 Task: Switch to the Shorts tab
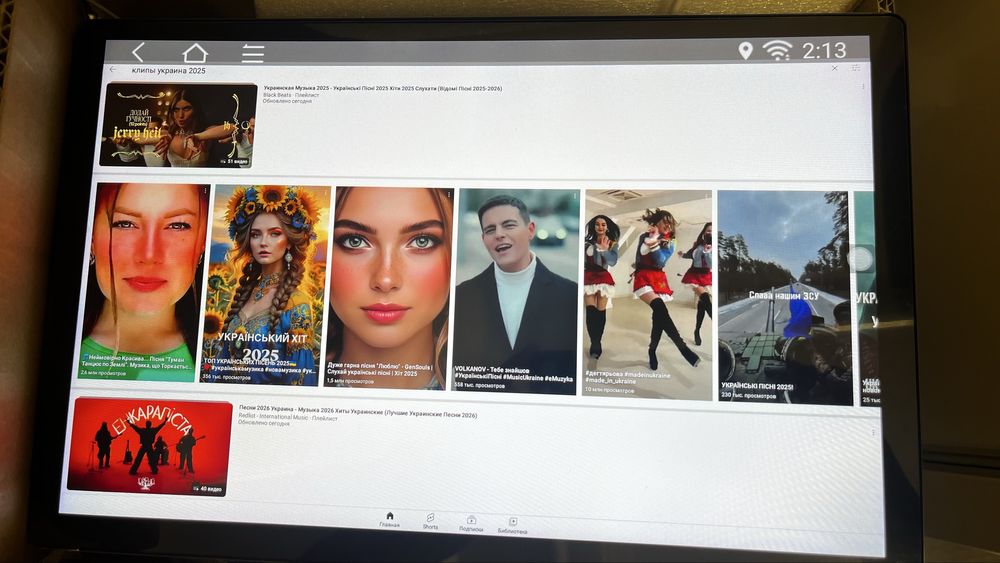point(430,522)
